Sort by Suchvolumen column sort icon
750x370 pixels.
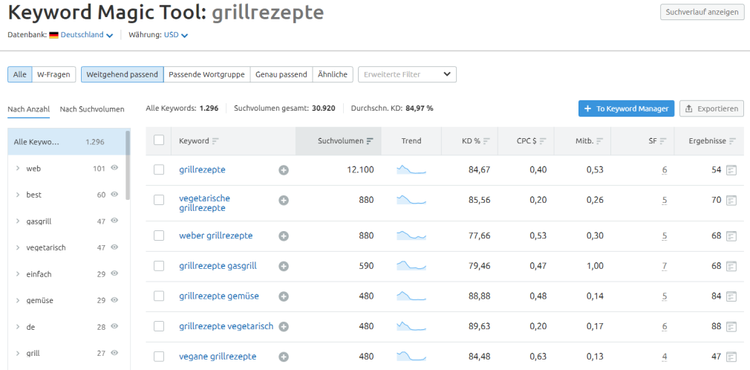[370, 141]
